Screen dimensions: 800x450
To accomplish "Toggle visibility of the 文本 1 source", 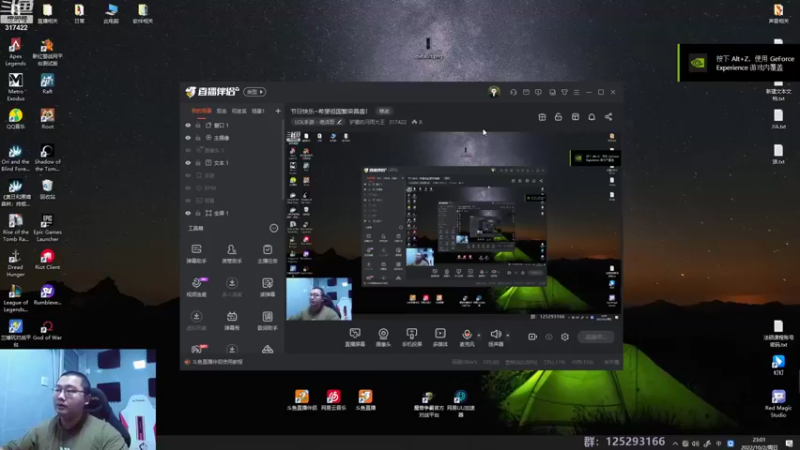I will pos(188,163).
